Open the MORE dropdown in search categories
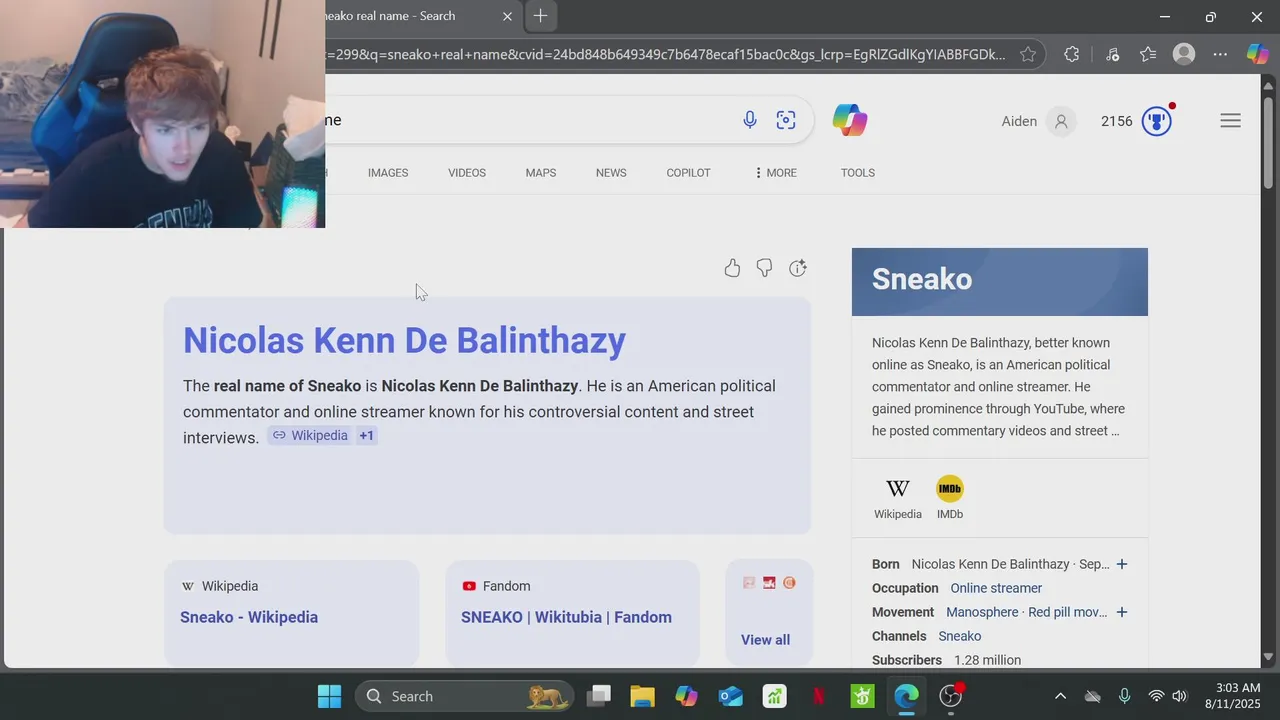Viewport: 1280px width, 720px height. pos(776,173)
